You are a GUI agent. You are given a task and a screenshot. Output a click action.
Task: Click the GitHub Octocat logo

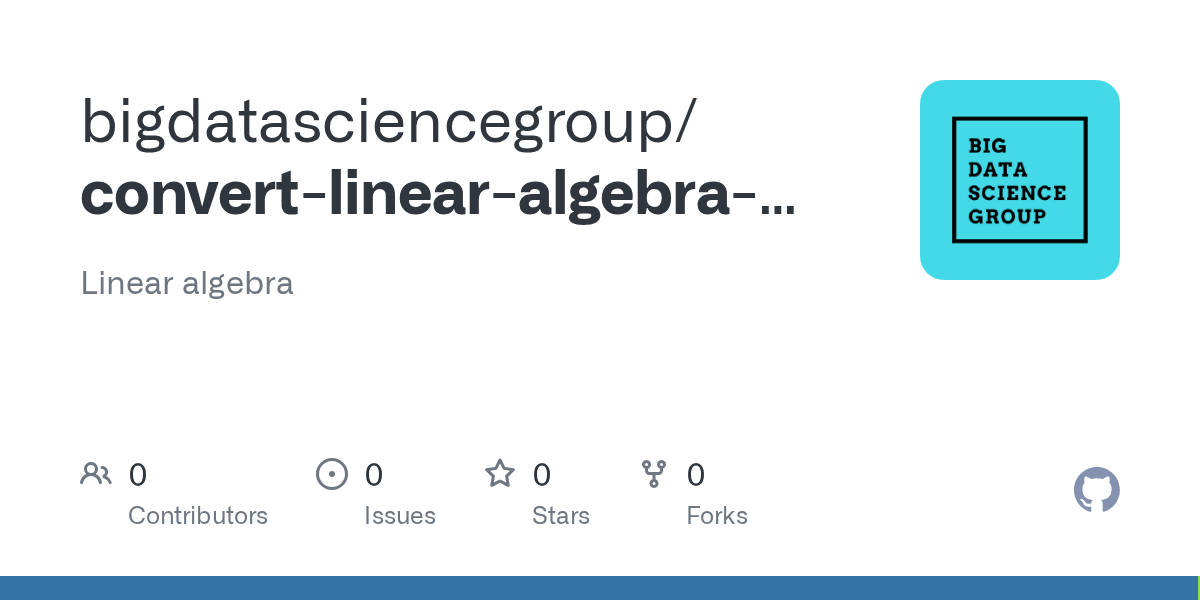[1096, 490]
